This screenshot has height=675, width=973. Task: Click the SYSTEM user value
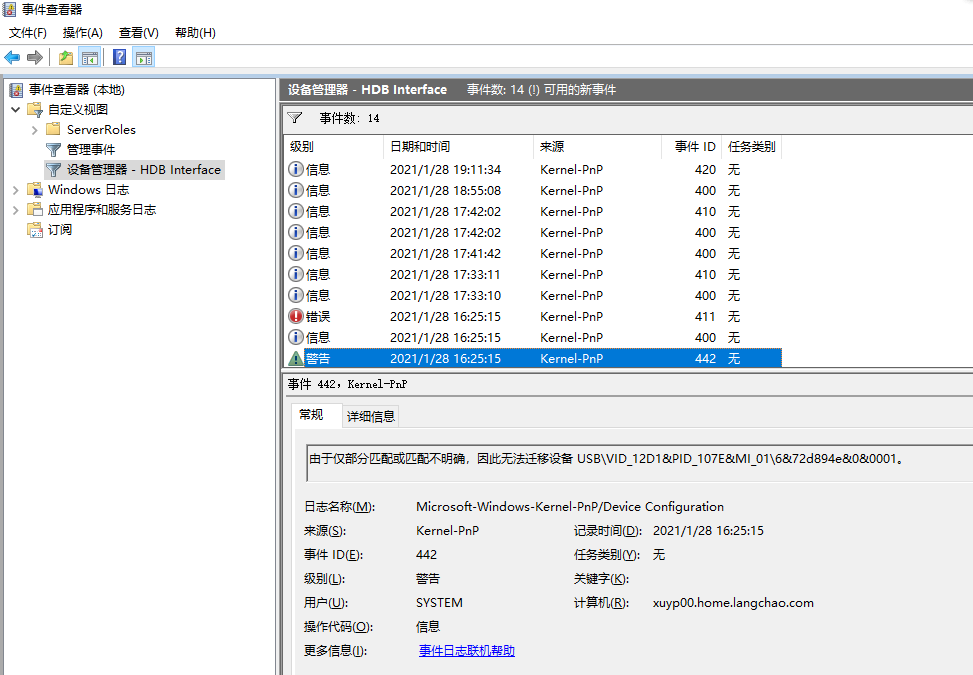439,603
